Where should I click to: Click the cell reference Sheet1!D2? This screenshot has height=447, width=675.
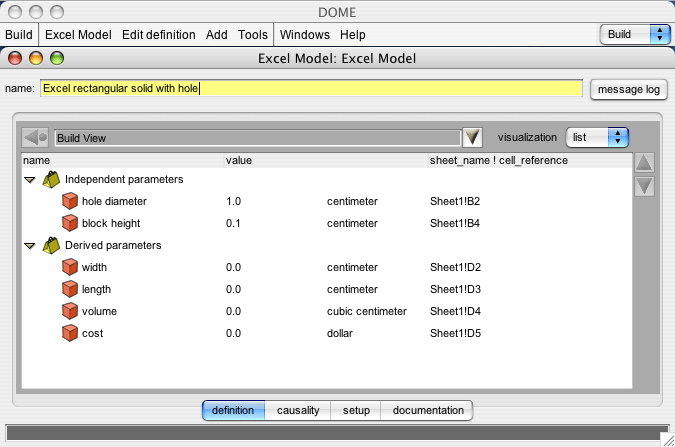(x=455, y=267)
